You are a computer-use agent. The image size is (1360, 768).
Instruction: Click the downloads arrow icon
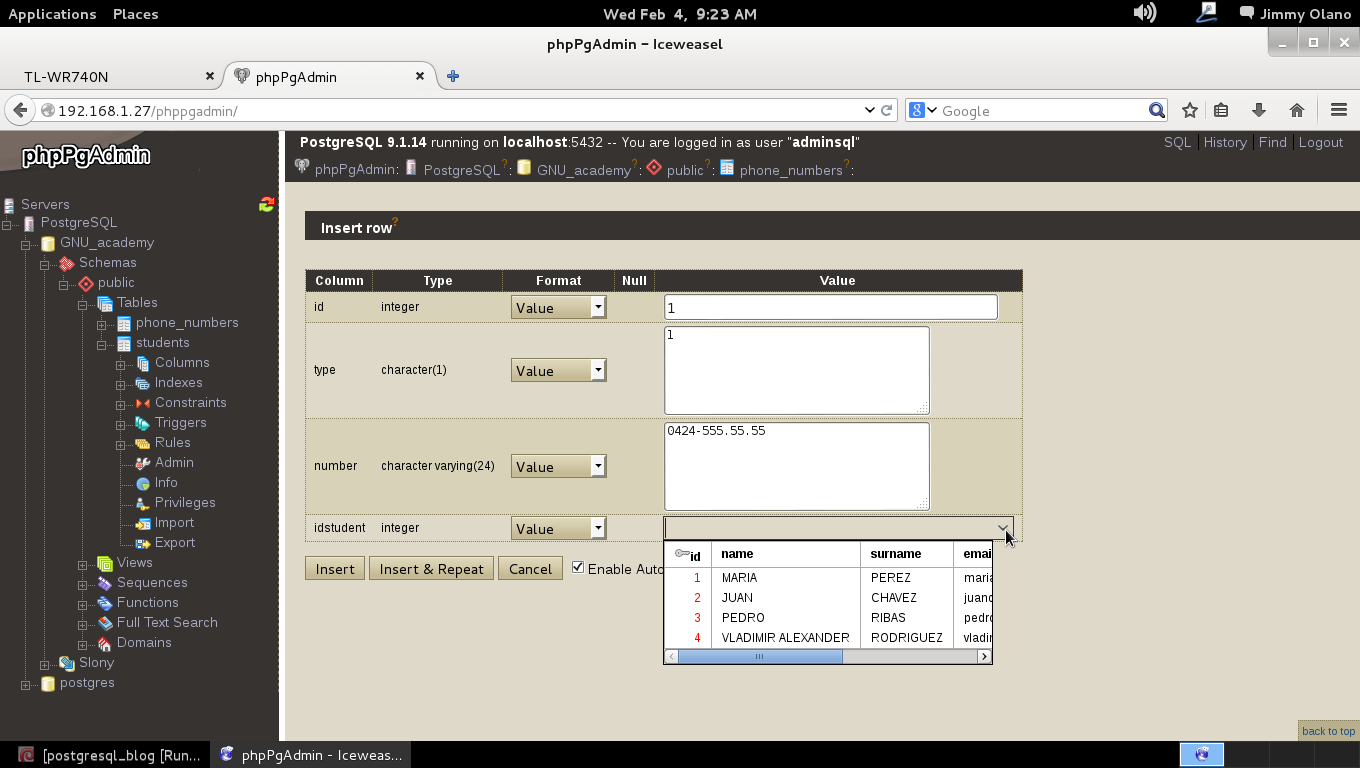(x=1259, y=110)
